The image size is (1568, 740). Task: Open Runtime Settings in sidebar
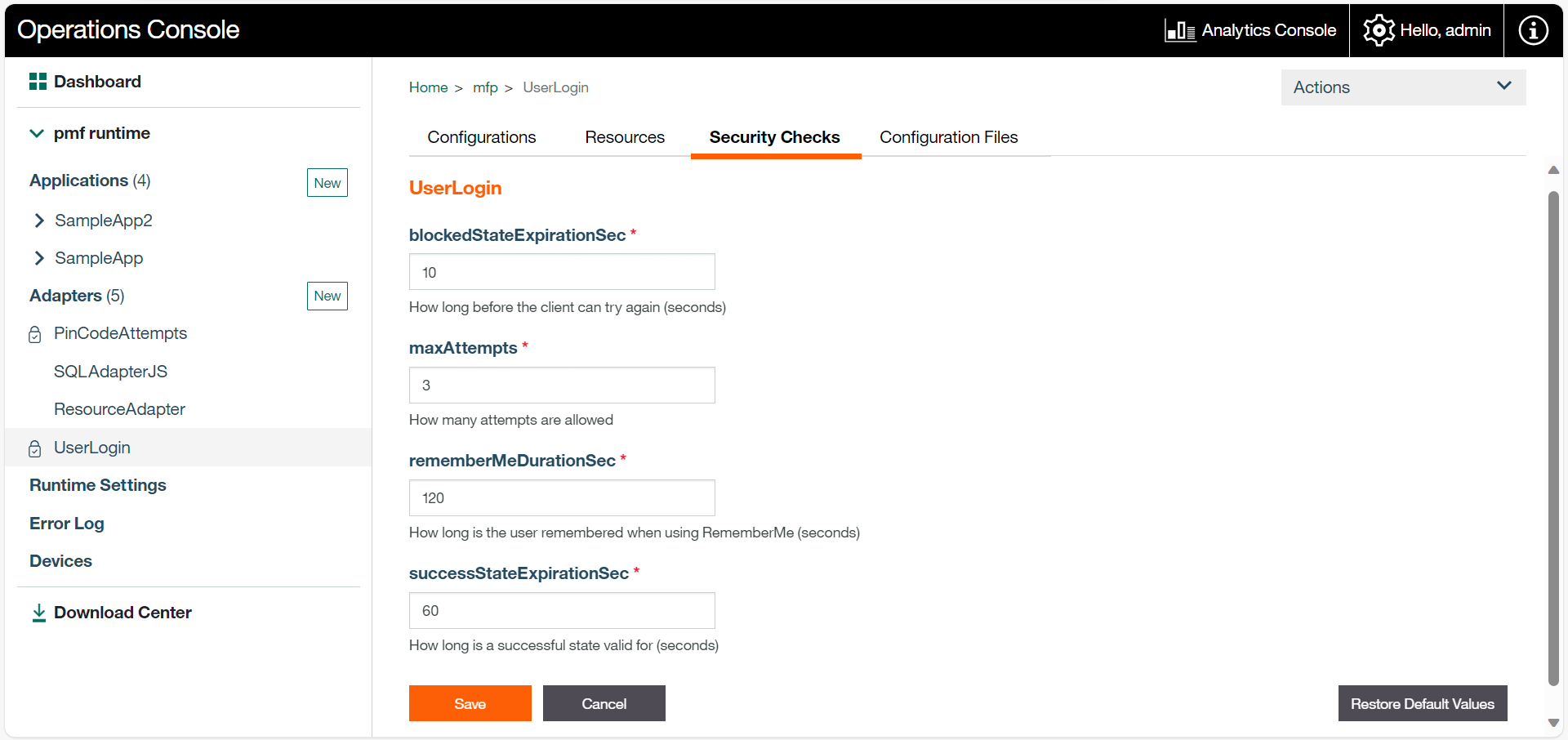(x=98, y=485)
